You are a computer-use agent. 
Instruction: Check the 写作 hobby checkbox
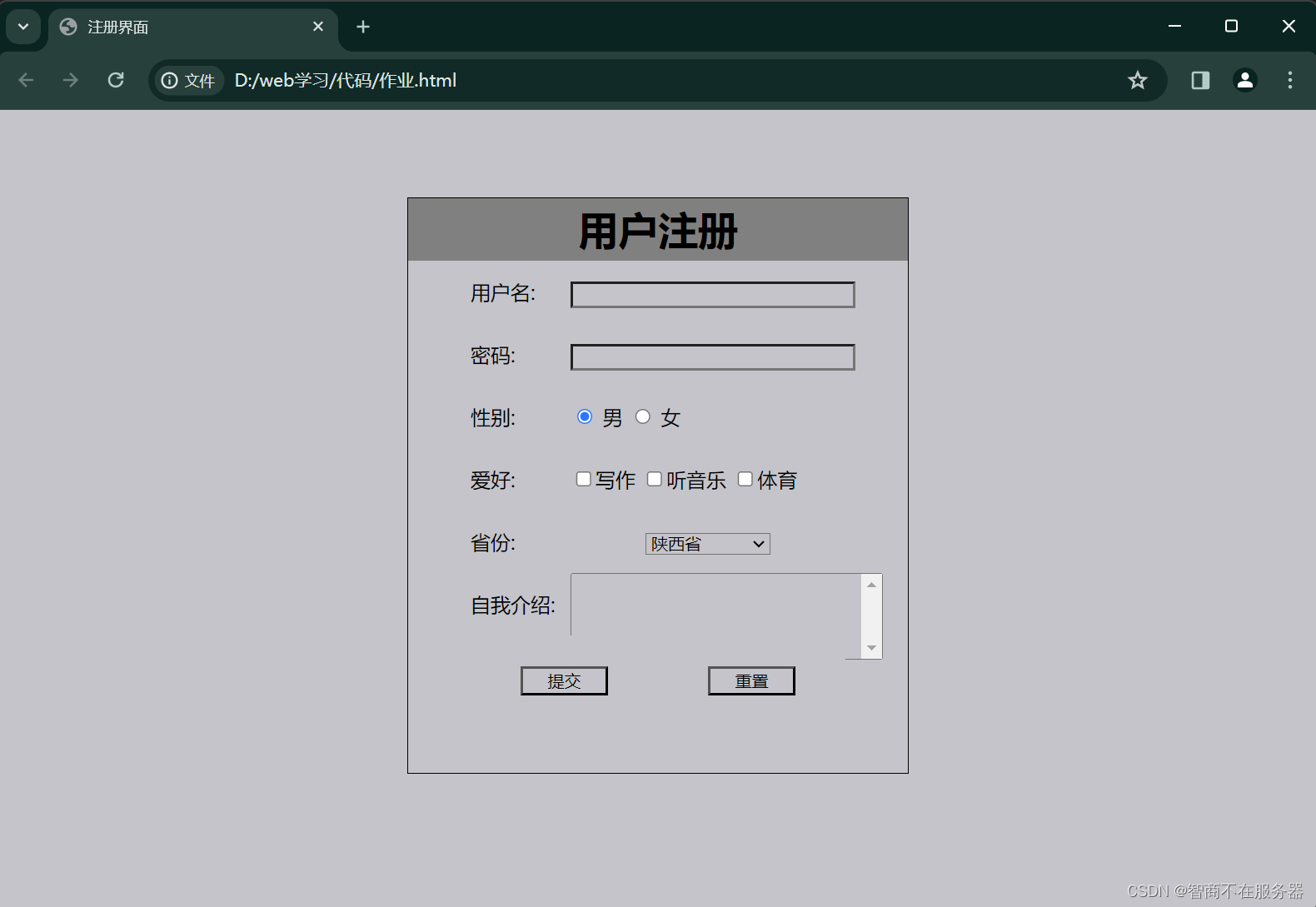tap(584, 479)
